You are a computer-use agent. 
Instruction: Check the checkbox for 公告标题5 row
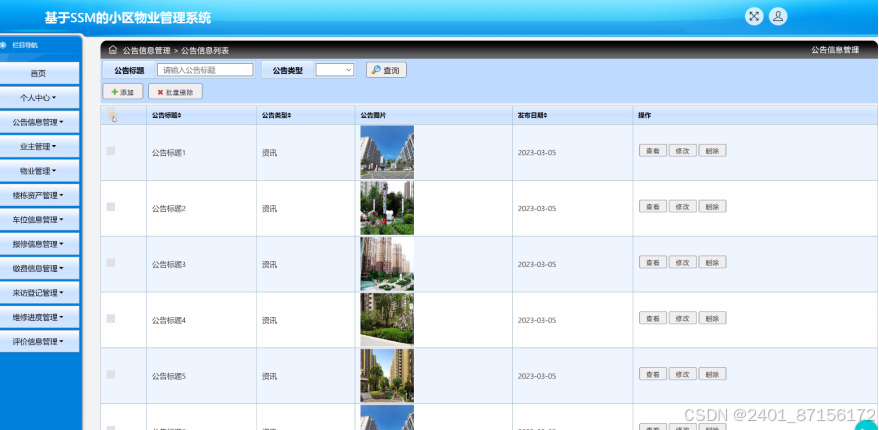tap(111, 374)
